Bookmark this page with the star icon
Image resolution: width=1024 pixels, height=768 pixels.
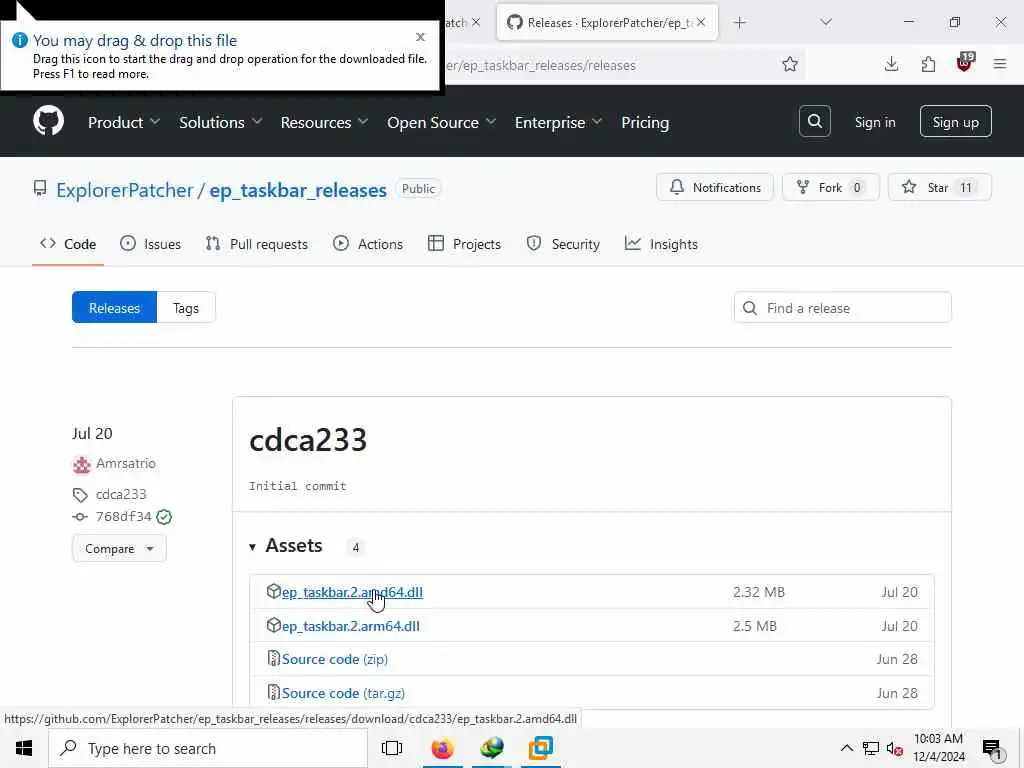[790, 64]
